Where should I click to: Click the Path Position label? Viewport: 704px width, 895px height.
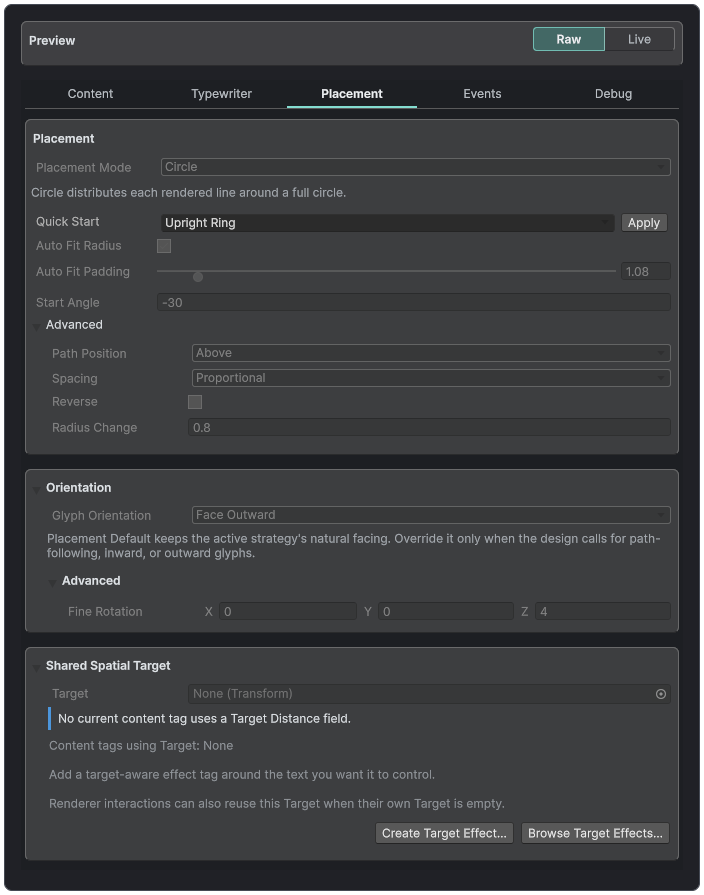tap(89, 353)
